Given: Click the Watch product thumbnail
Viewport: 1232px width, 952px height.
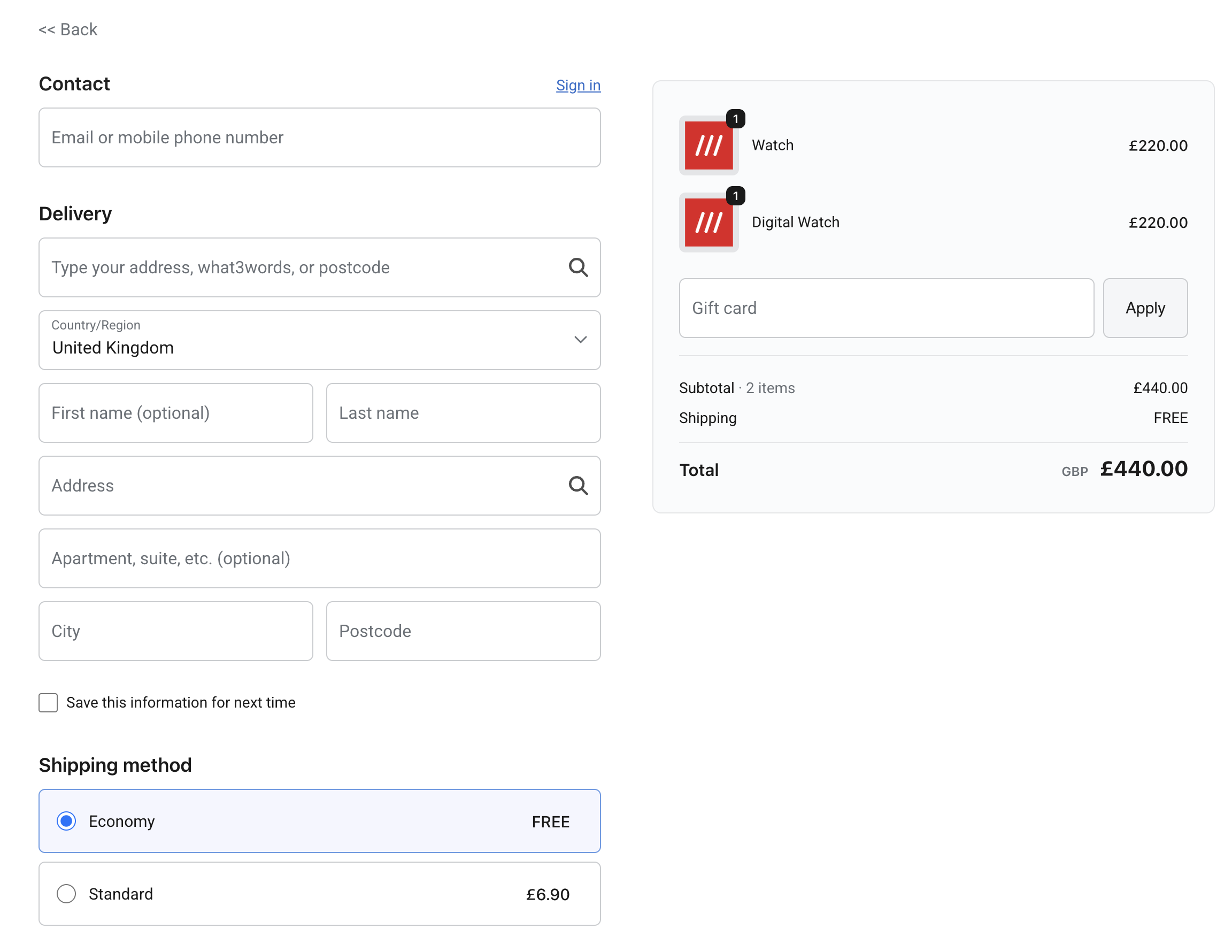Looking at the screenshot, I should pyautogui.click(x=709, y=145).
